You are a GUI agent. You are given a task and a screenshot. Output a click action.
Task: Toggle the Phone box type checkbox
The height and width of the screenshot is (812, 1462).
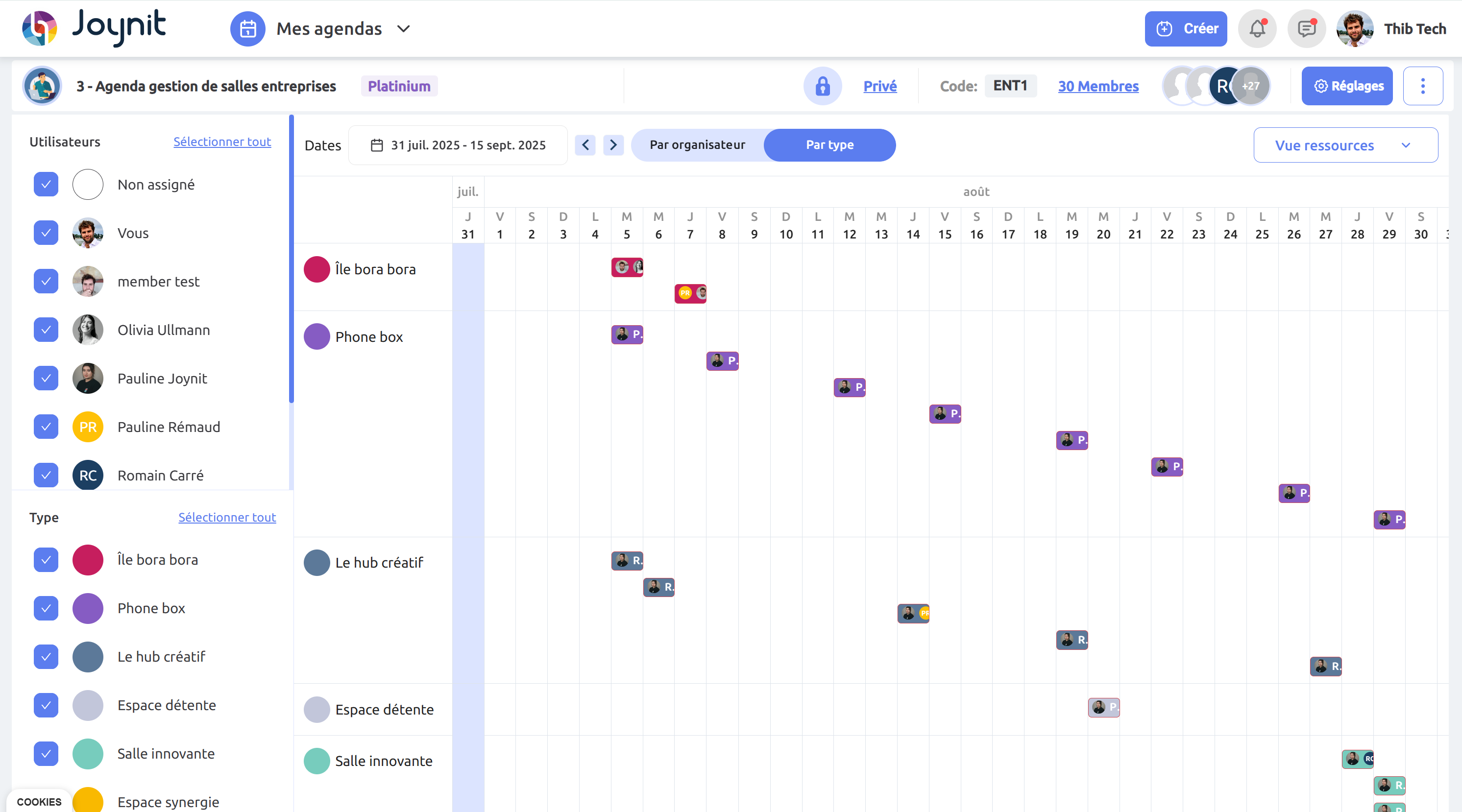point(46,608)
